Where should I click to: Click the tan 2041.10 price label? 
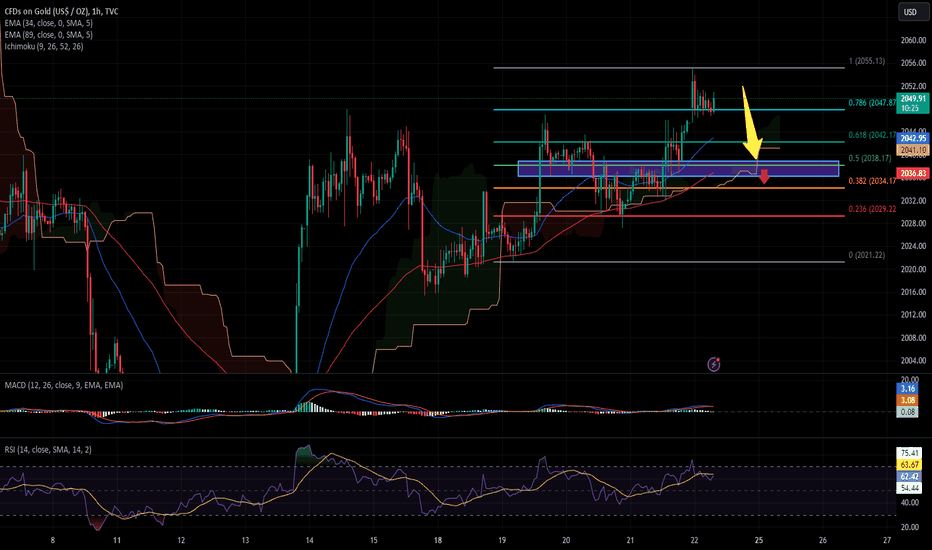pos(912,150)
